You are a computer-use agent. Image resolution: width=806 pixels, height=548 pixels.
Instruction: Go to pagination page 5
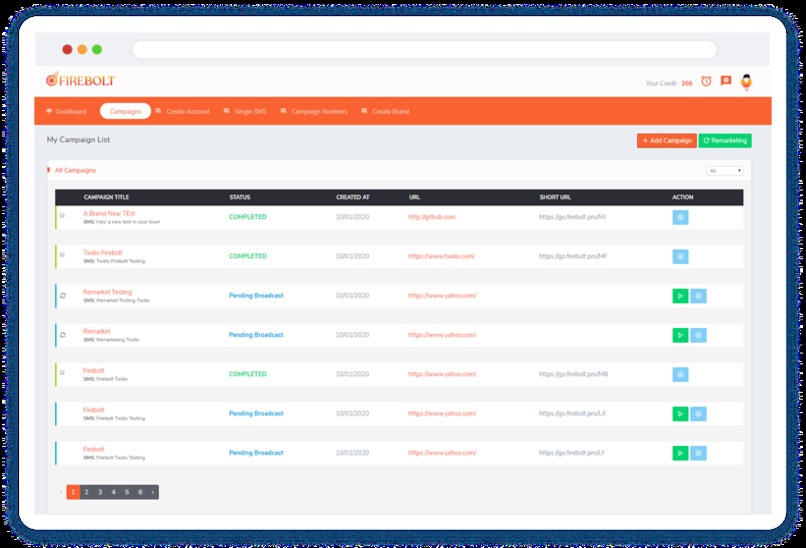[x=127, y=492]
